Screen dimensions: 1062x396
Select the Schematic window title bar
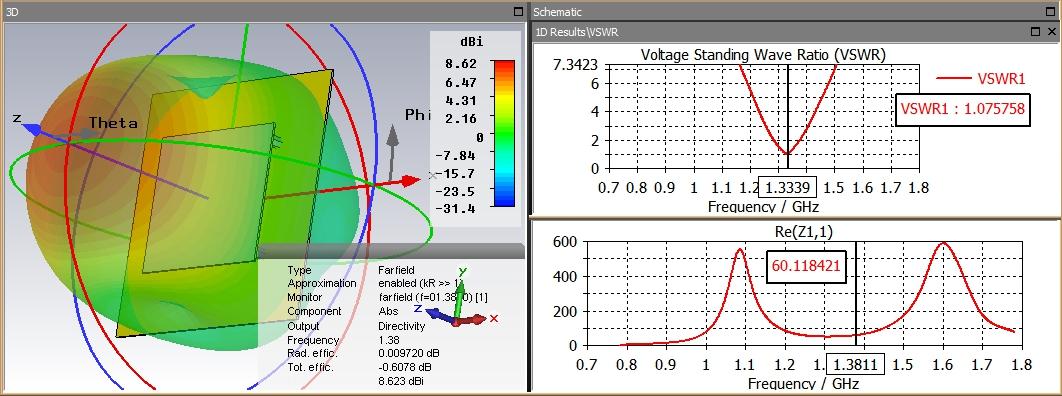[795, 12]
